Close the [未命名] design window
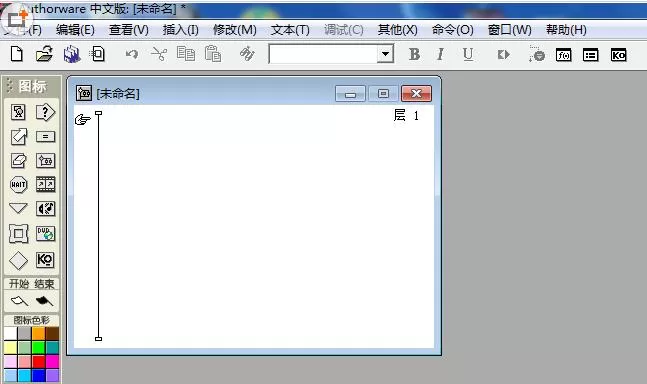Image resolution: width=647 pixels, height=384 pixels. (416, 94)
